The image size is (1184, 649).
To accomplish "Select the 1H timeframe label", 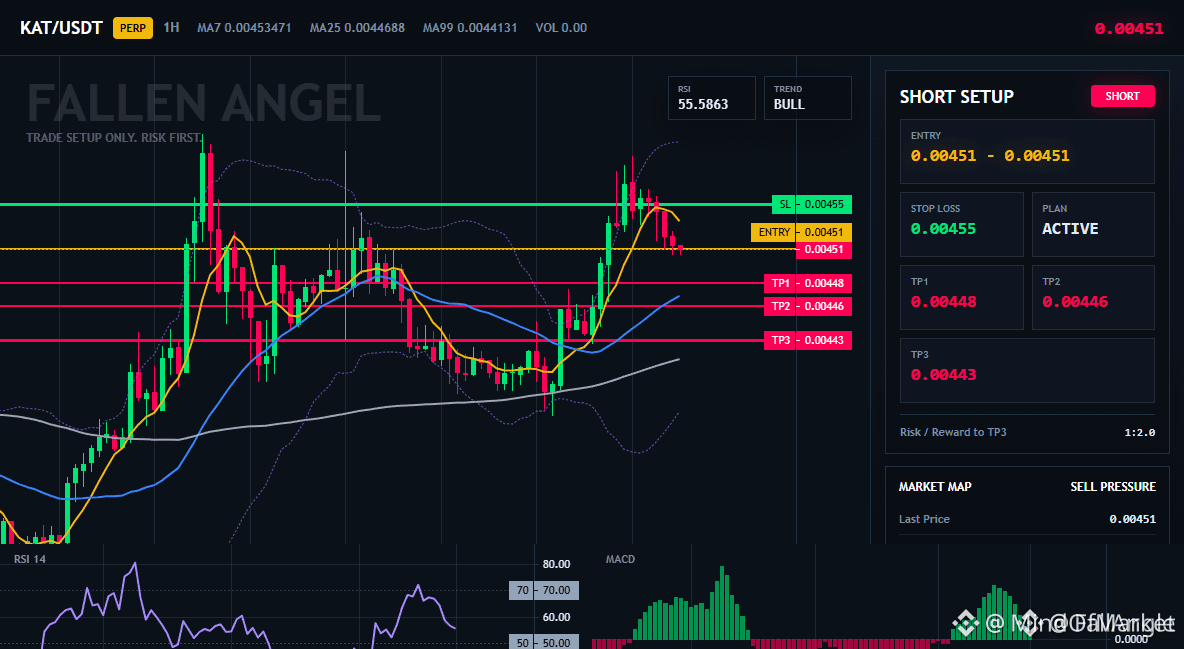I will click(x=171, y=27).
